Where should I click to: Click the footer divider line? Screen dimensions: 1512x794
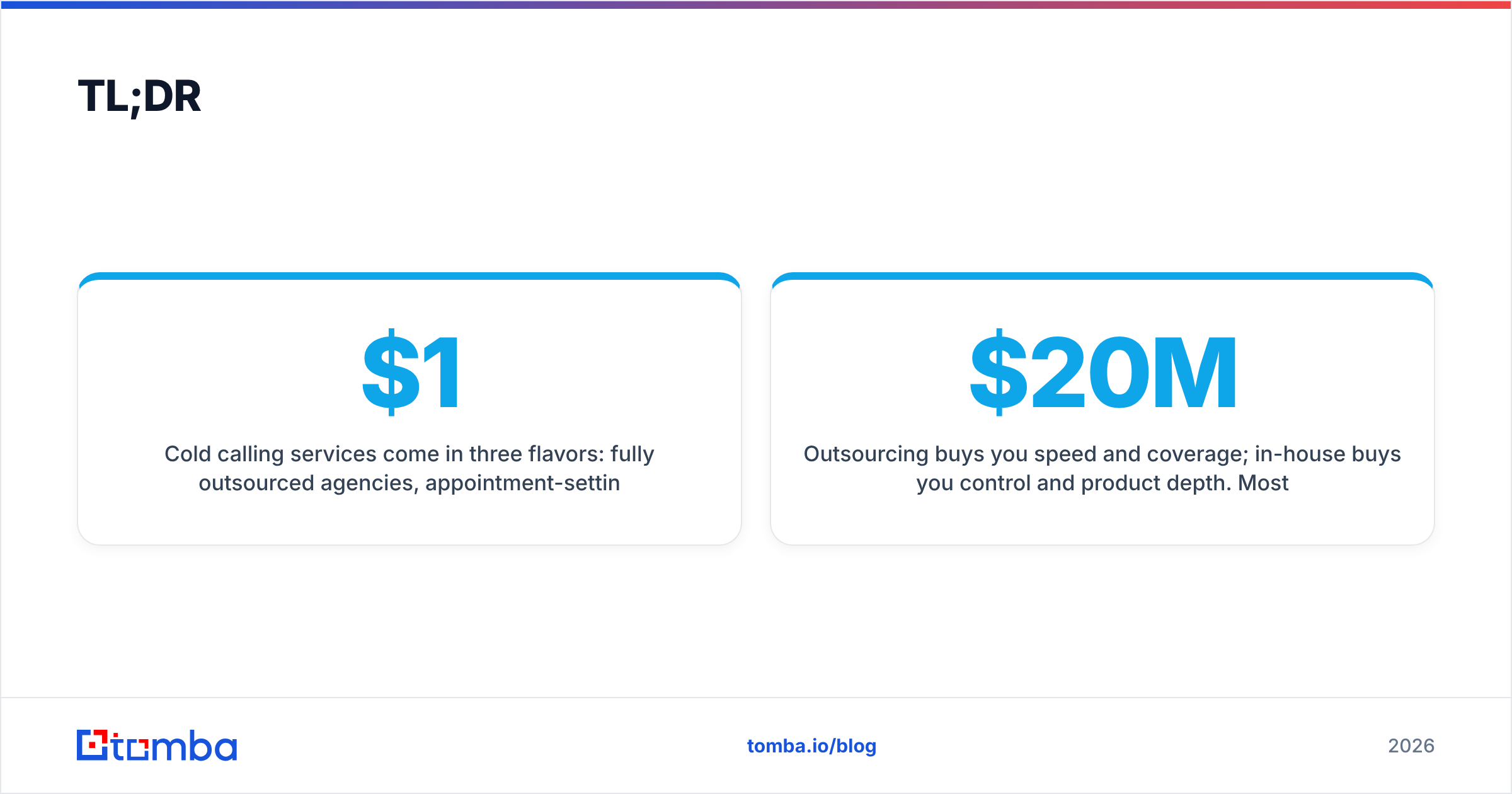coord(756,698)
